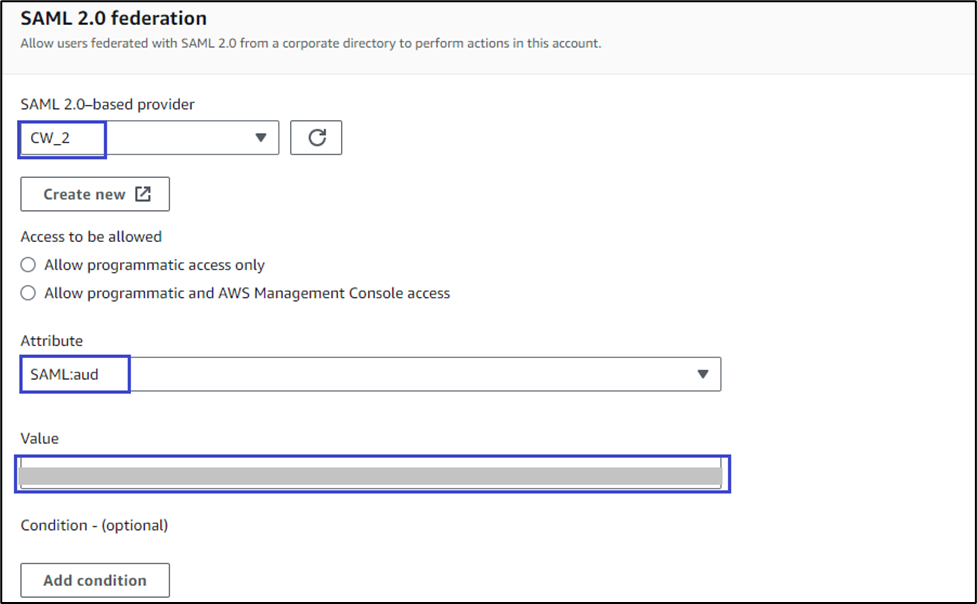Click the arrow of the Attribute dropdown
The image size is (977, 604).
(702, 374)
